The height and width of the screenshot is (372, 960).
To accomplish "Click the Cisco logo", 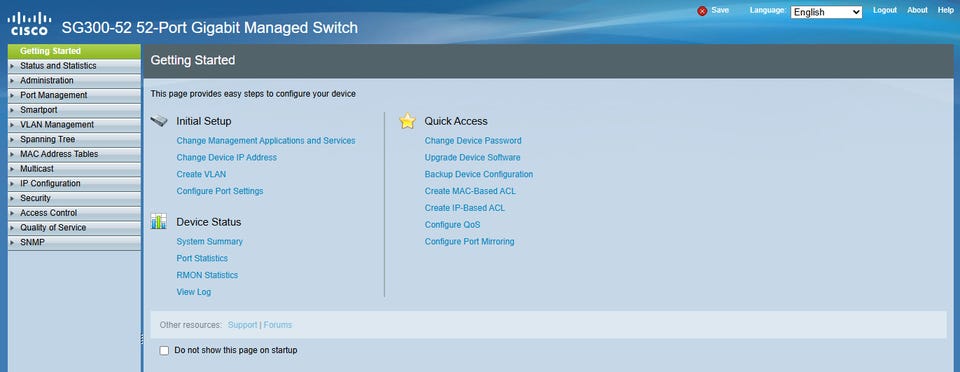I will pyautogui.click(x=29, y=24).
